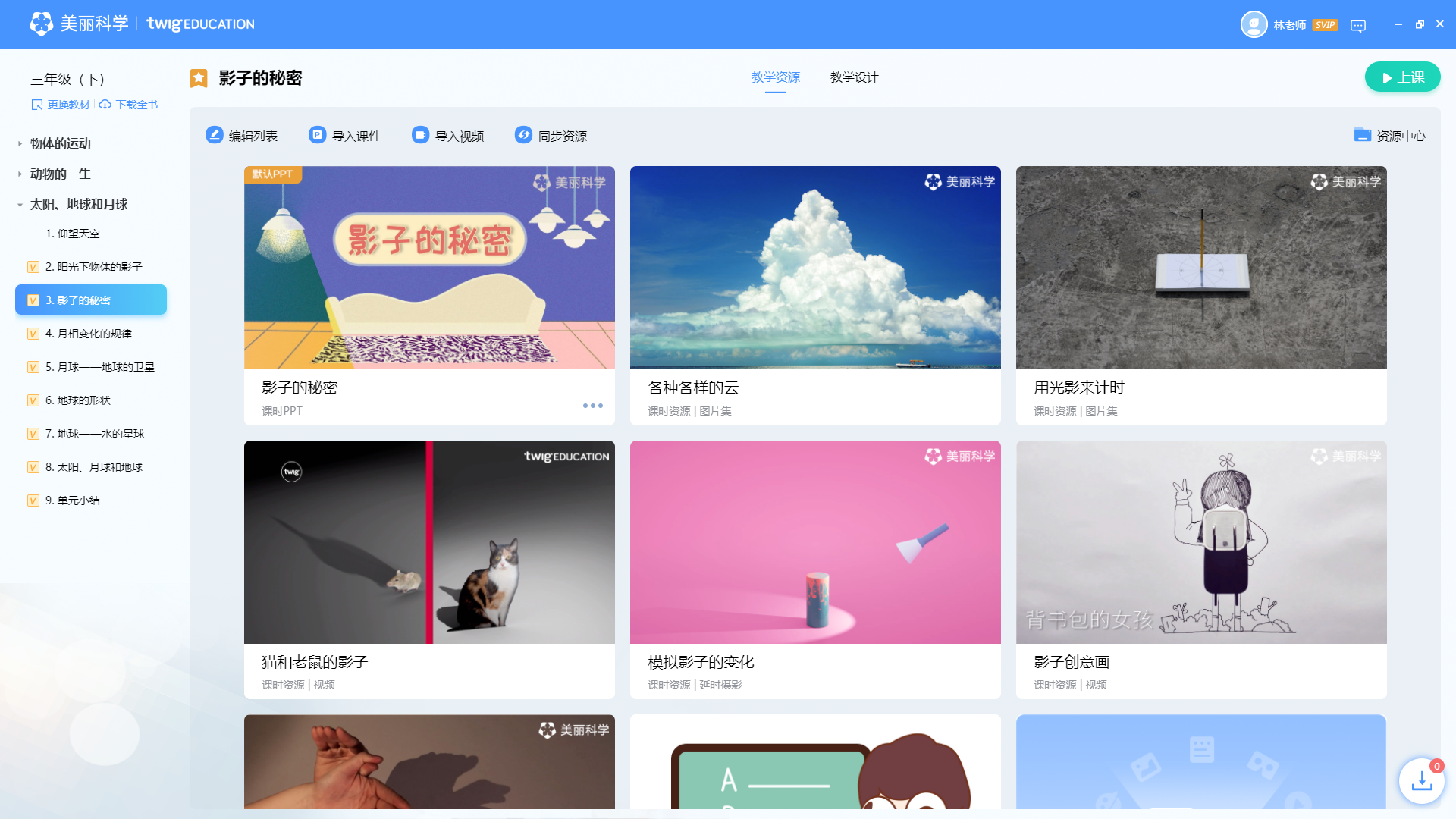
Task: Select lesson 1. 仰望天空
Action: 73,234
